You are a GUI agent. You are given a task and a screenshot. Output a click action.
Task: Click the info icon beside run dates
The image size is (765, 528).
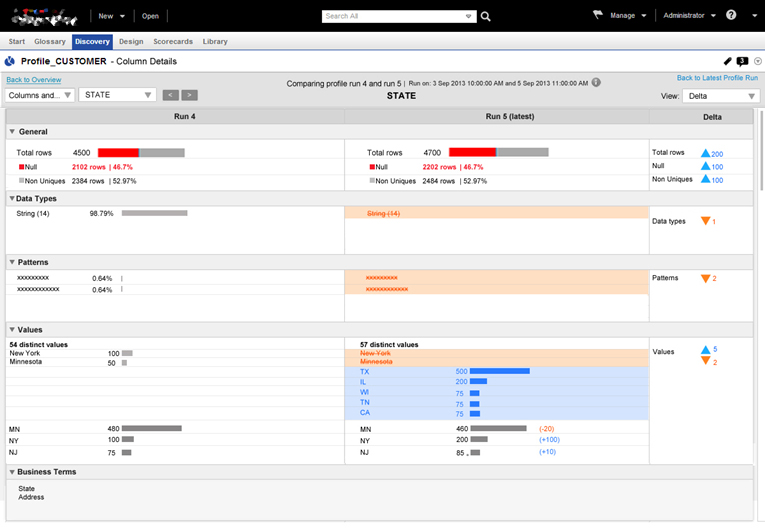pyautogui.click(x=596, y=82)
